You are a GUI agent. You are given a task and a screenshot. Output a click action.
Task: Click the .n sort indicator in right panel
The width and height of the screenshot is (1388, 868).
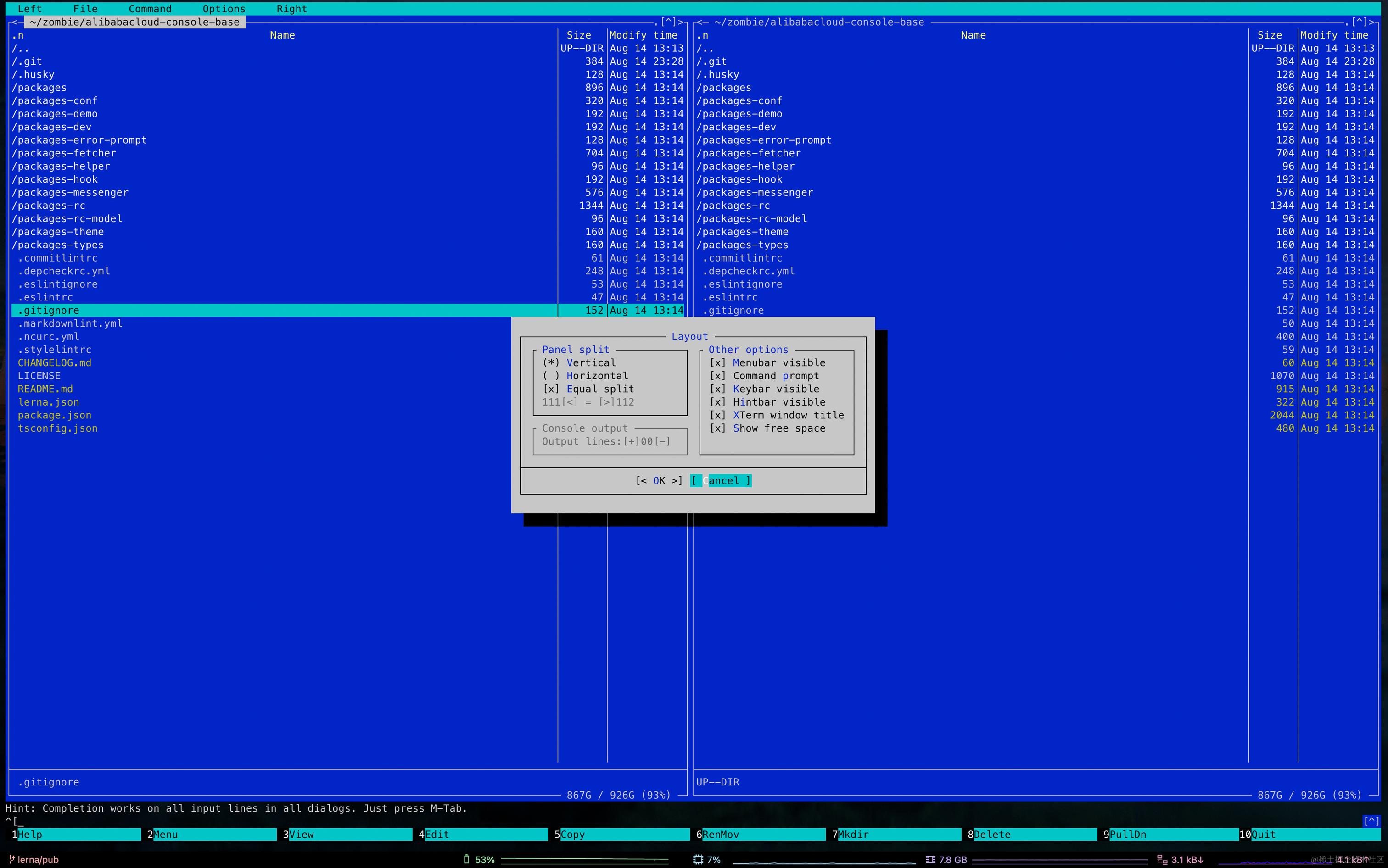point(703,35)
